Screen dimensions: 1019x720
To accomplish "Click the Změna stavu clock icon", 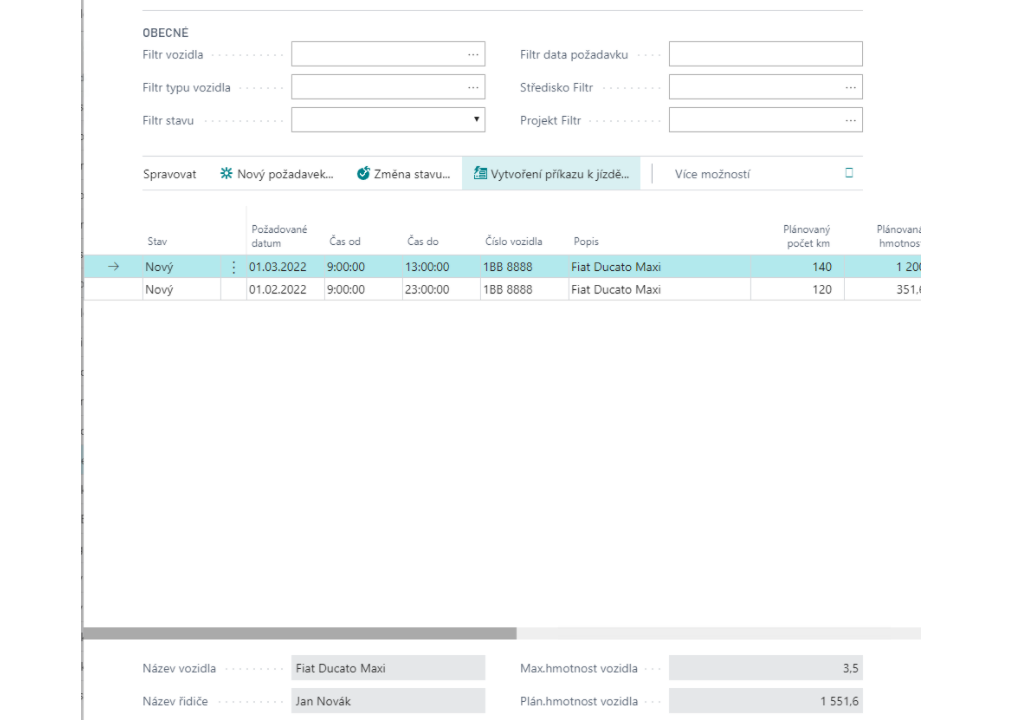I will 364,172.
